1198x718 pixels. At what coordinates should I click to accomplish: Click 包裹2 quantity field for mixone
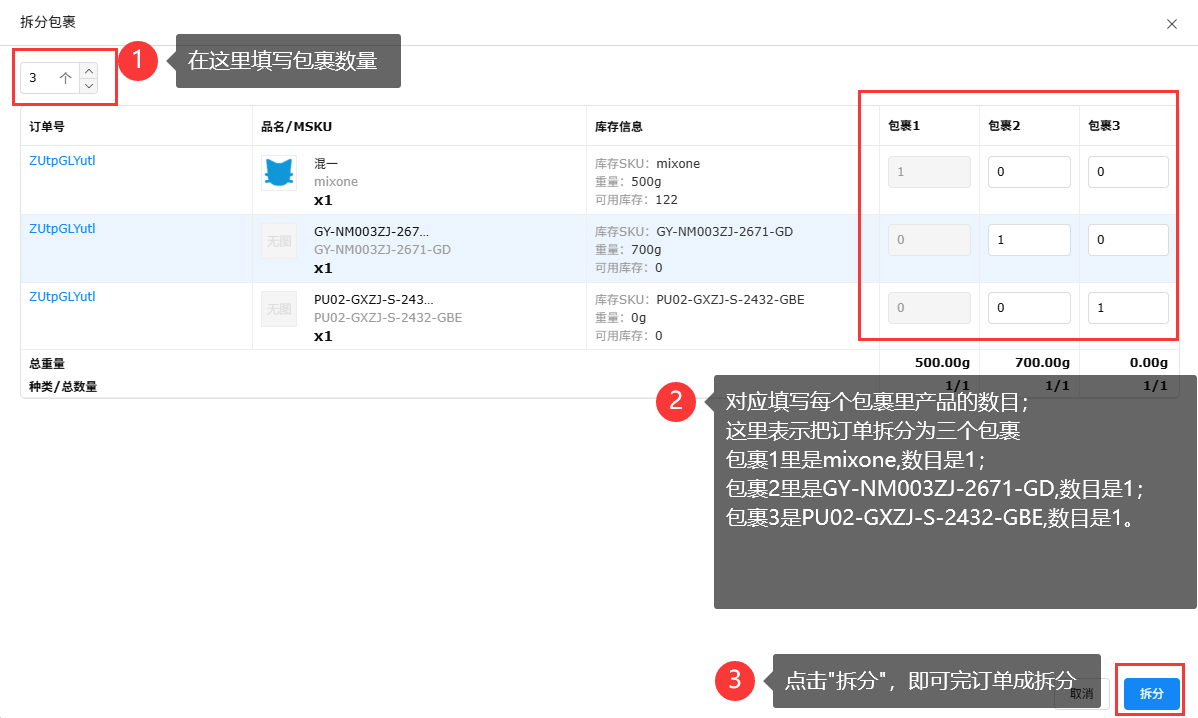tap(1028, 172)
